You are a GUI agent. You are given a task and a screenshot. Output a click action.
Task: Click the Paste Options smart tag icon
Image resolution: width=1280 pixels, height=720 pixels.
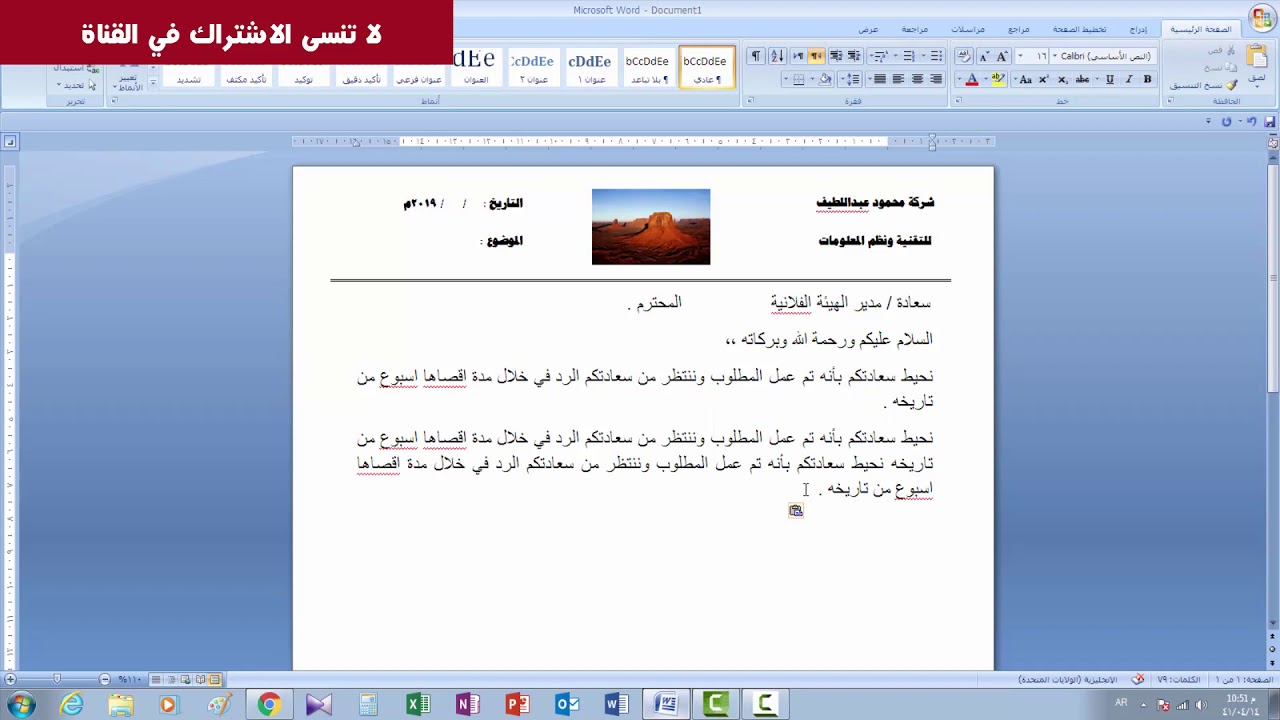[796, 510]
